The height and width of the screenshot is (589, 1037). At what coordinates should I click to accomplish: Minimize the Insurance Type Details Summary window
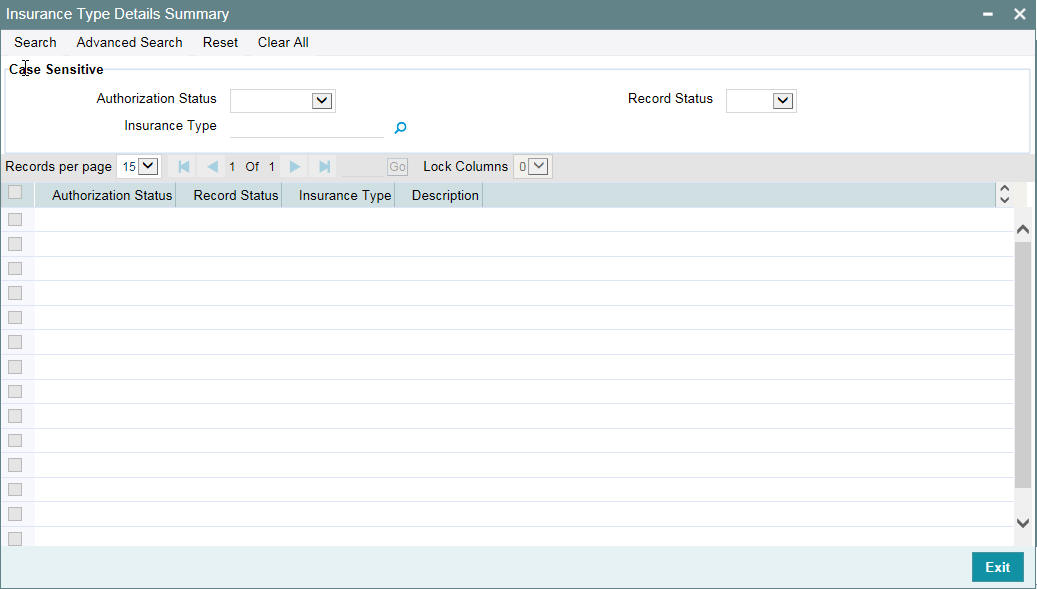(x=987, y=14)
